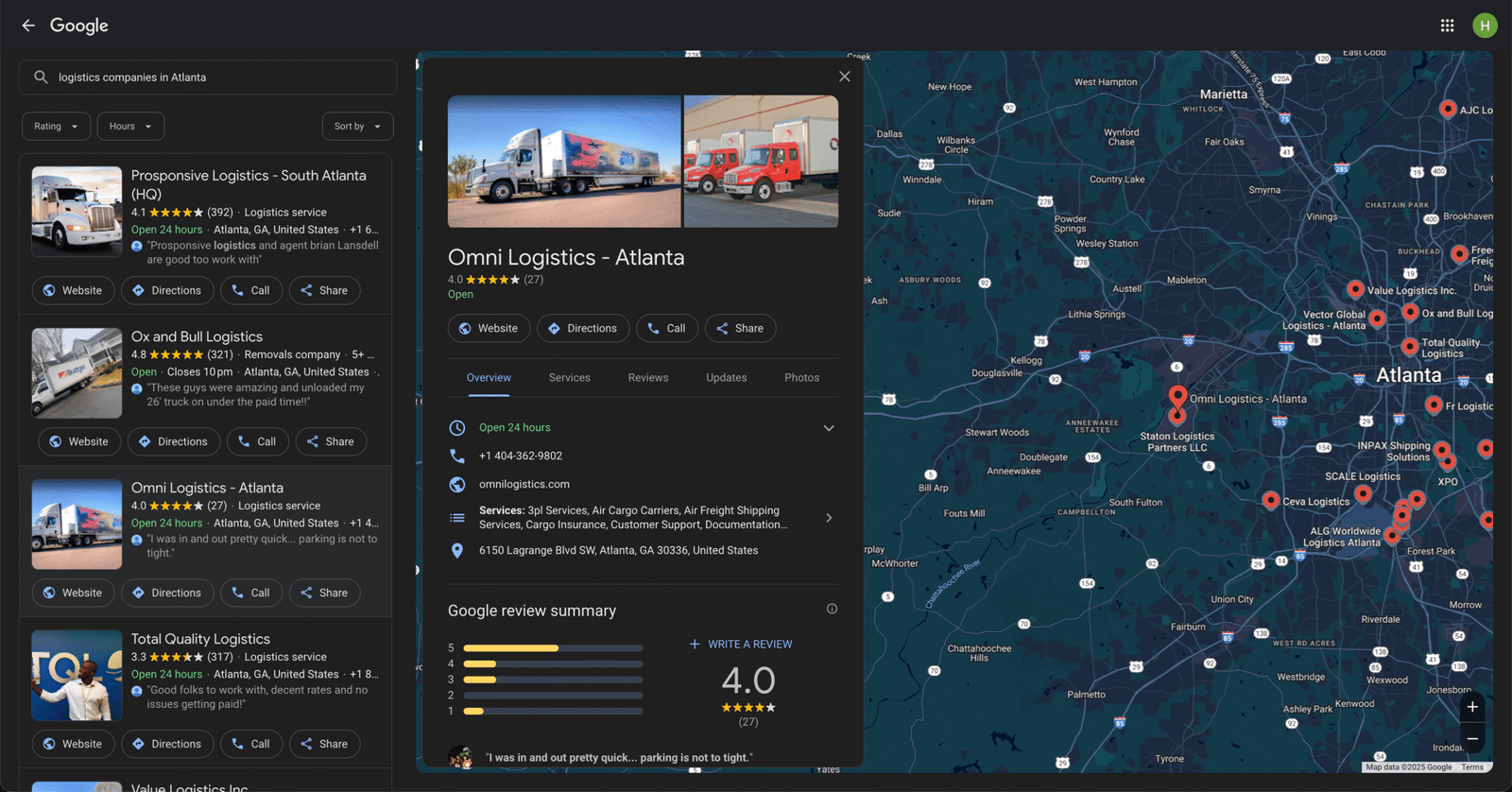Click Website button in Omni Logistics panel
Viewport: 1512px width, 792px height.
pos(489,329)
